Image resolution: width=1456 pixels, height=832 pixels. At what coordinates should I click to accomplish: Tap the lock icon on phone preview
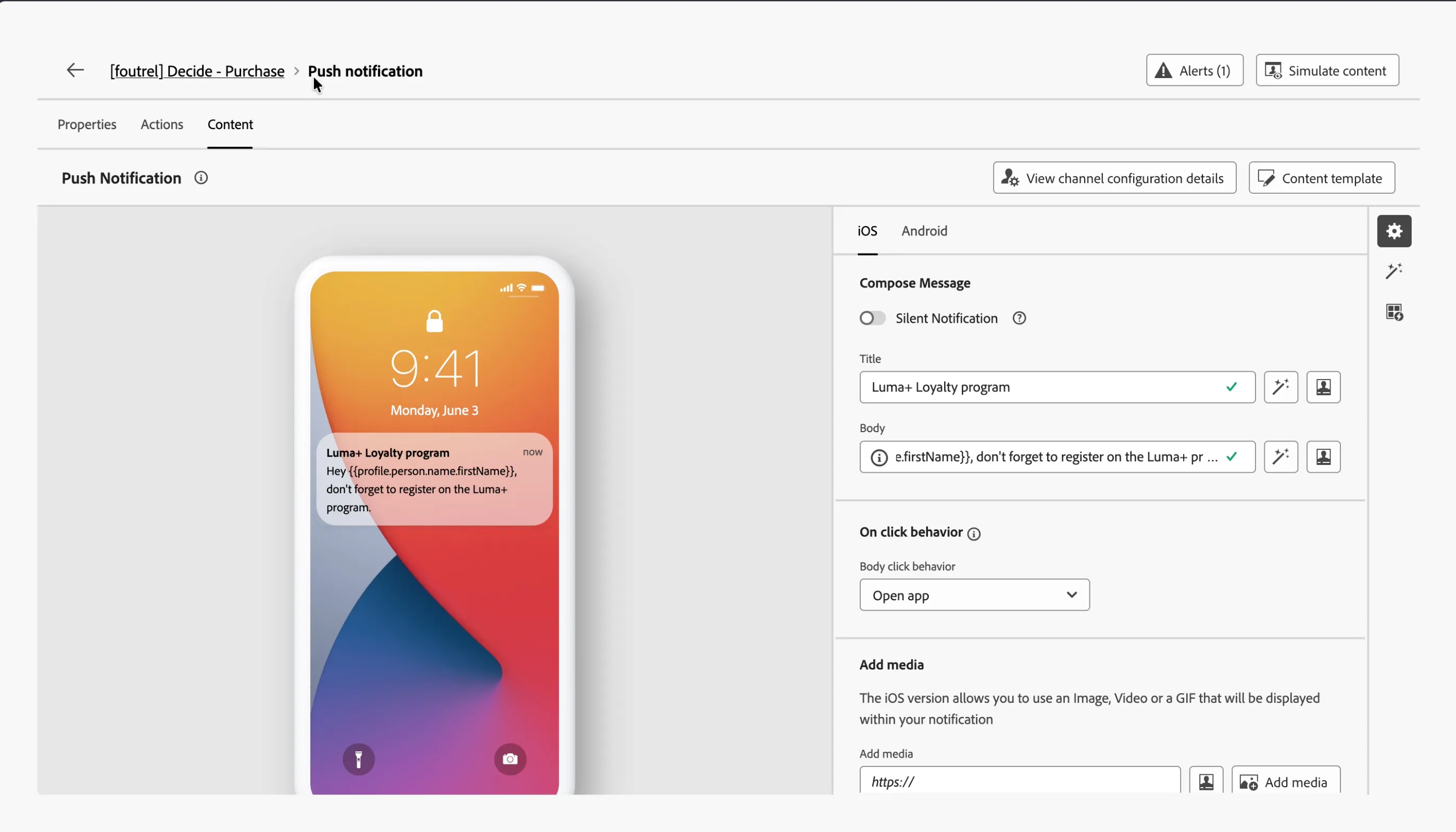[x=434, y=321]
